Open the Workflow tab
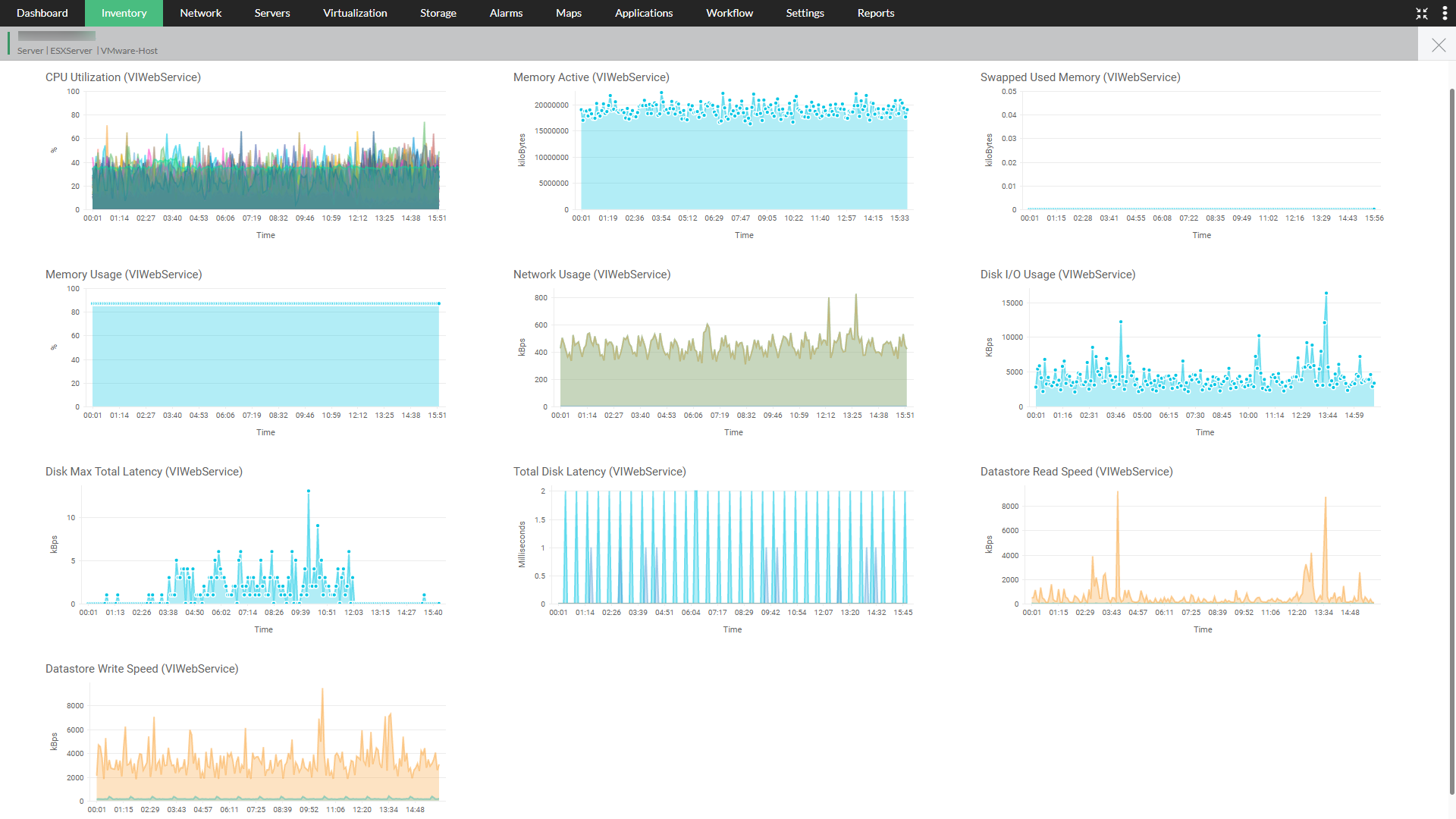 (729, 13)
